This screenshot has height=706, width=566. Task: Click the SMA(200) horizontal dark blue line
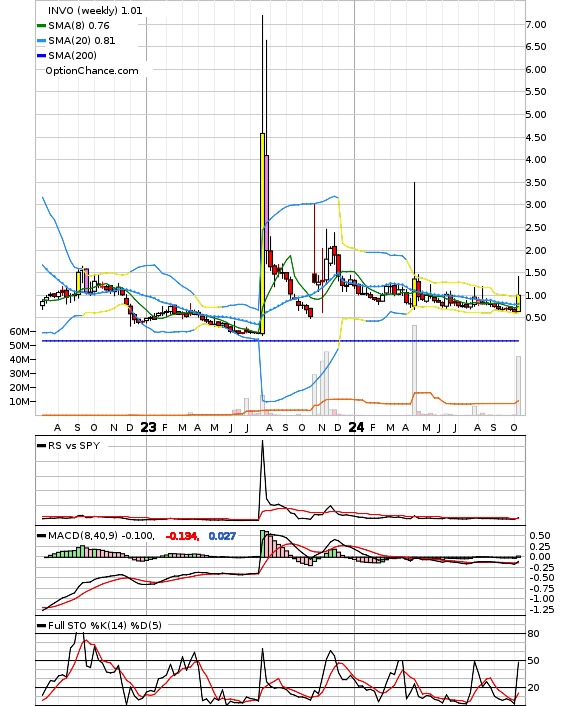280,341
